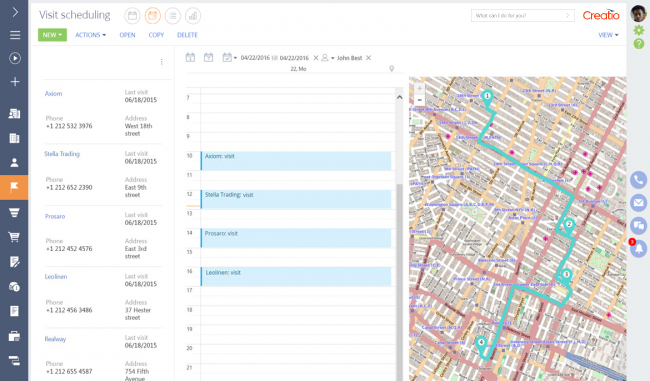Open the Stella Trading account link
The image size is (650, 381).
(x=62, y=154)
